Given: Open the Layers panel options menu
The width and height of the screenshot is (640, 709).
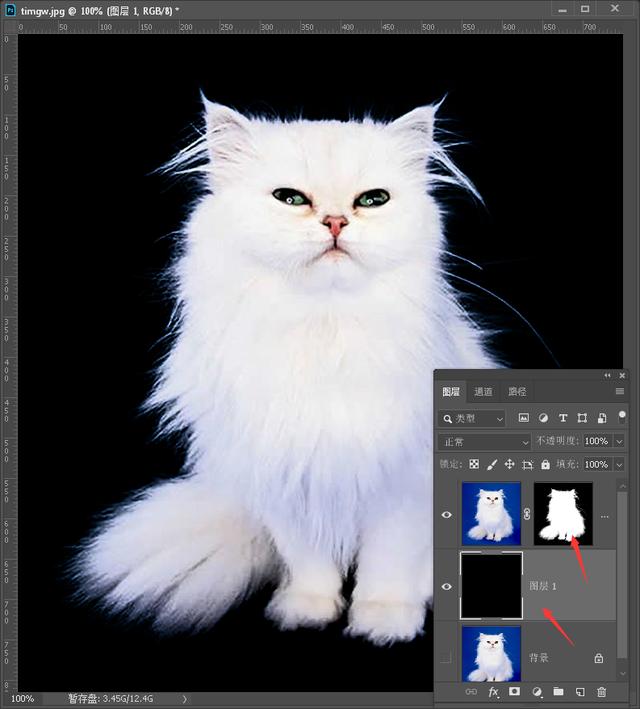Looking at the screenshot, I should [620, 392].
